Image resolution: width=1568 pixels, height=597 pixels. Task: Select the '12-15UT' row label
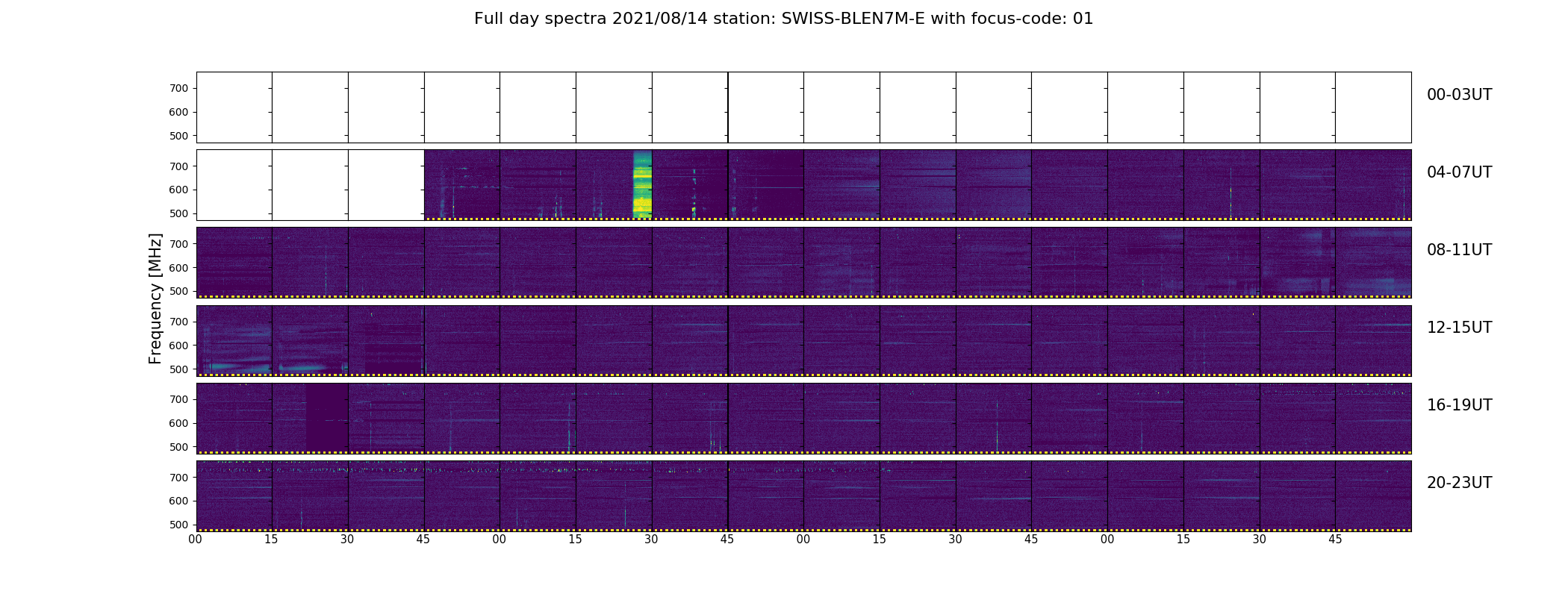(1459, 328)
